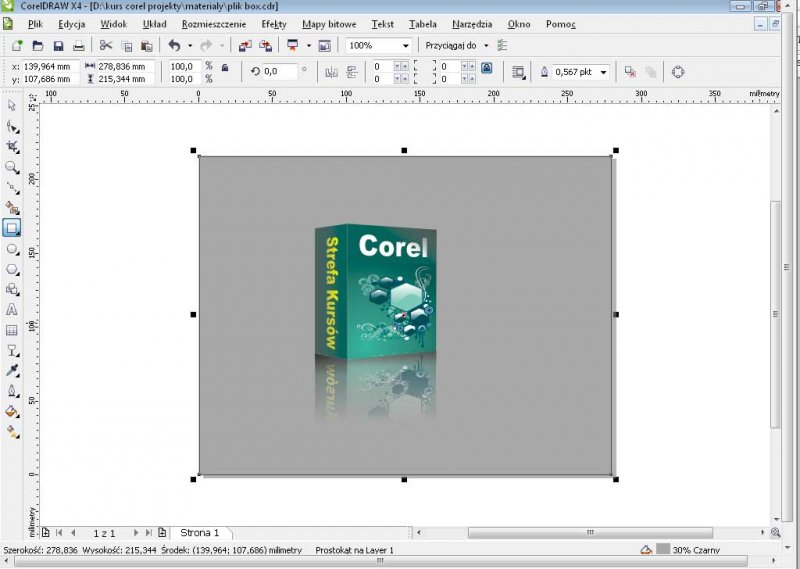This screenshot has width=800, height=569.
Task: Pick the Eyedropper tool
Action: (x=12, y=371)
